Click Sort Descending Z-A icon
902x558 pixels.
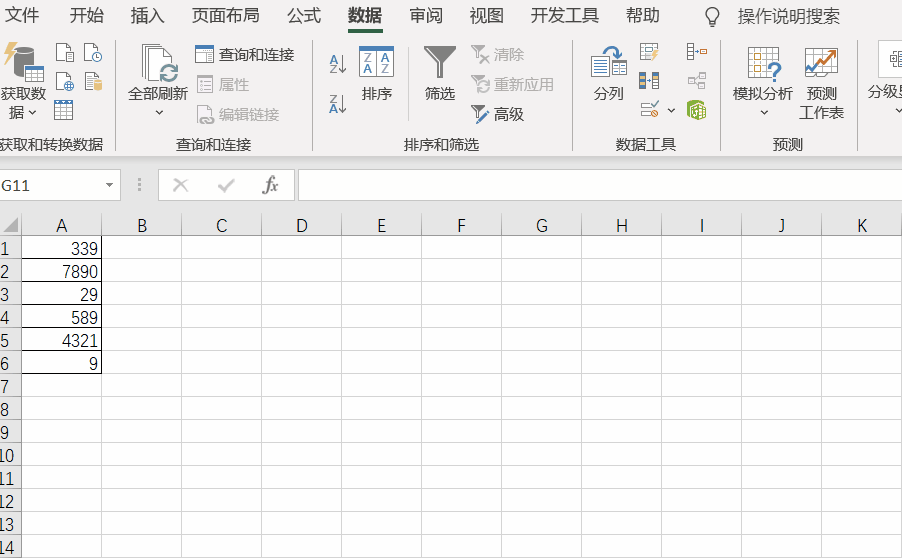(x=337, y=104)
